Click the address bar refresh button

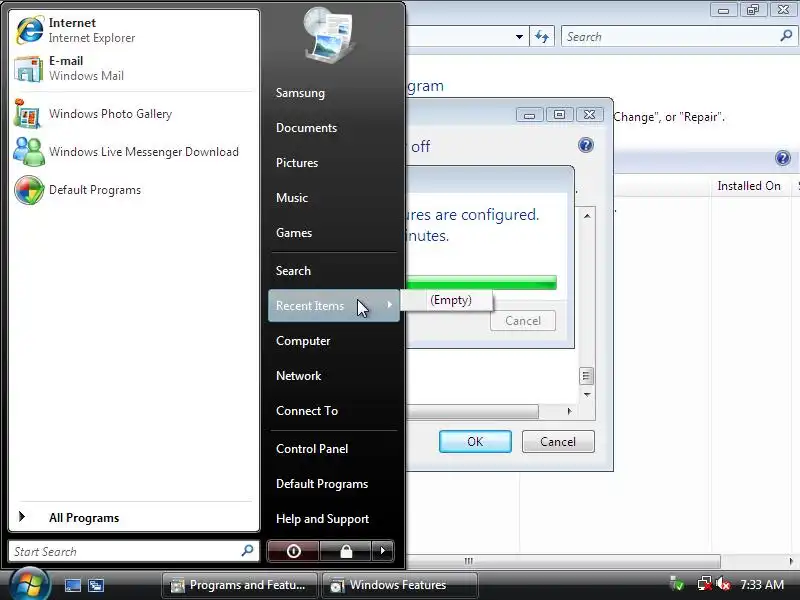tap(542, 37)
